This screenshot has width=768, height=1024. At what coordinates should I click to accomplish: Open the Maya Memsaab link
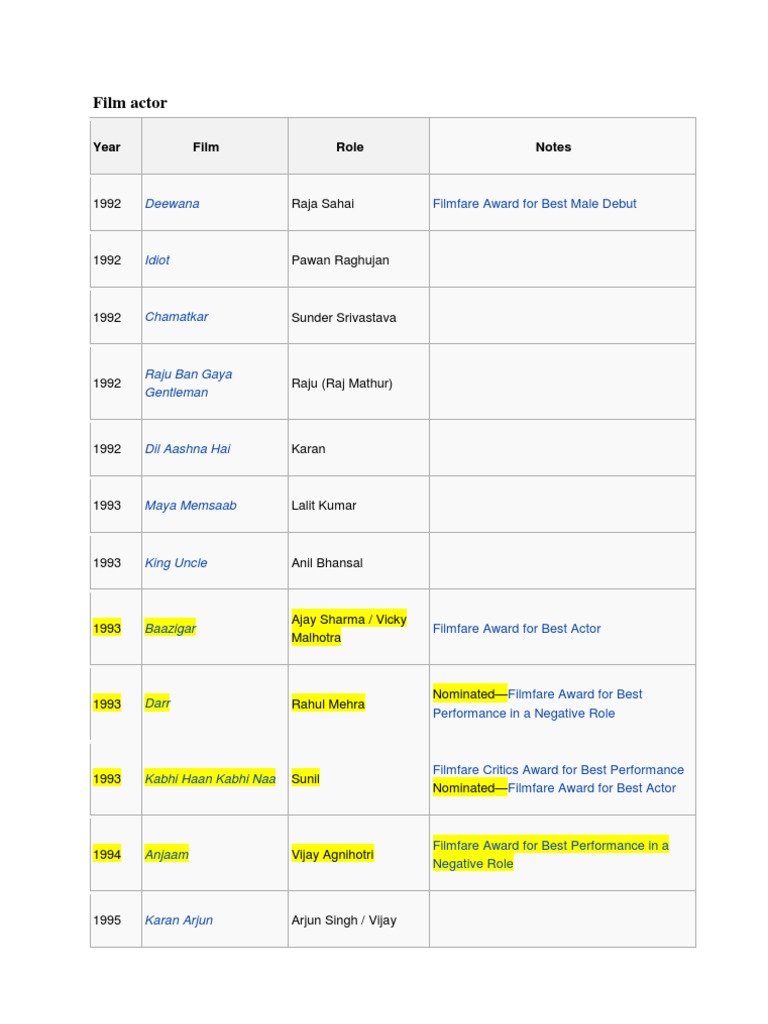point(190,505)
